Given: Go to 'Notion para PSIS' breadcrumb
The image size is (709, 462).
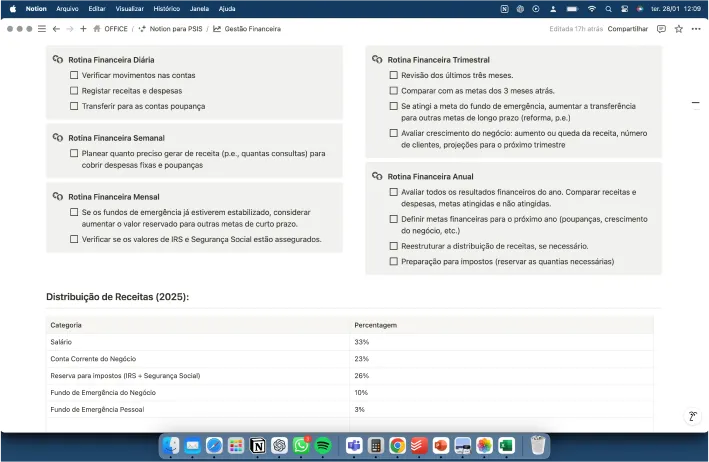Looking at the screenshot, I should tap(170, 29).
